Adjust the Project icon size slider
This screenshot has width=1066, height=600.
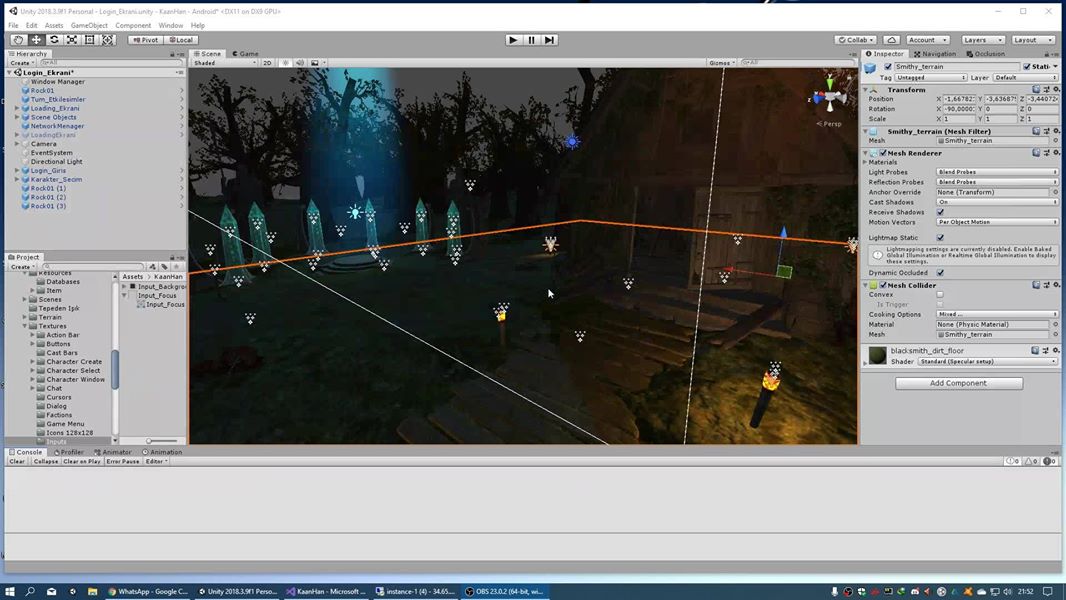[163, 441]
